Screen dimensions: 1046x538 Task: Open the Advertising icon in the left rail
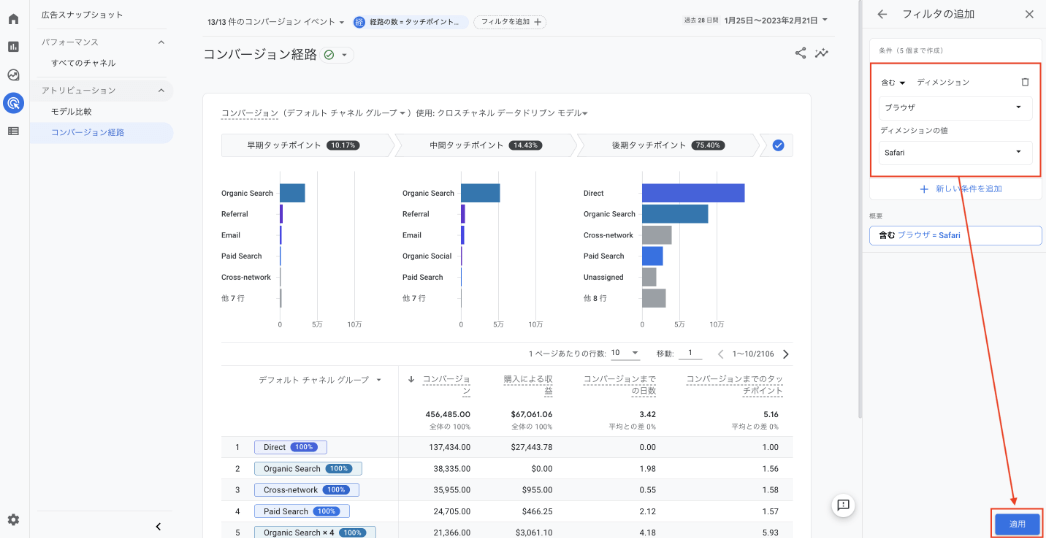(13, 103)
